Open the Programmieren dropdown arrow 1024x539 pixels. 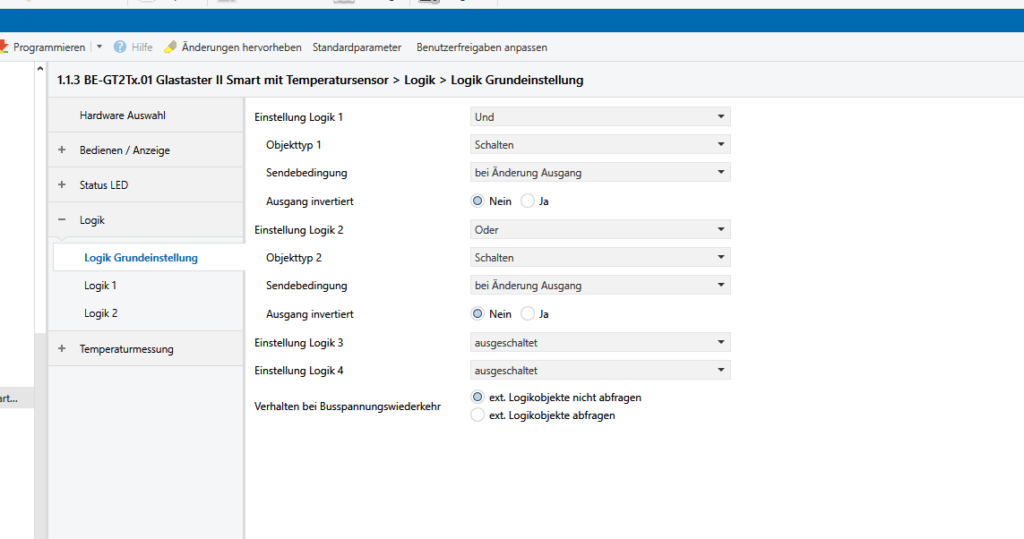tap(99, 47)
